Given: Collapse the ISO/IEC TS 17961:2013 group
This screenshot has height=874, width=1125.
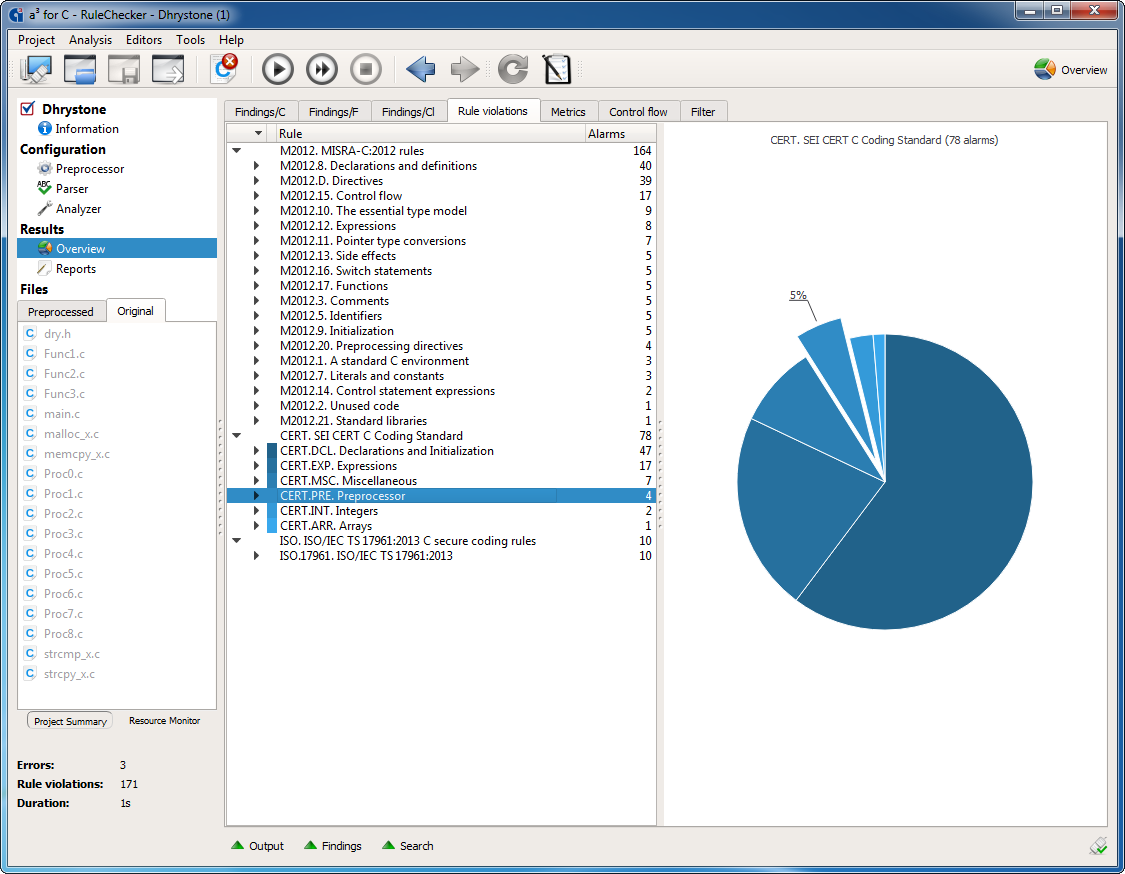Looking at the screenshot, I should (x=237, y=540).
